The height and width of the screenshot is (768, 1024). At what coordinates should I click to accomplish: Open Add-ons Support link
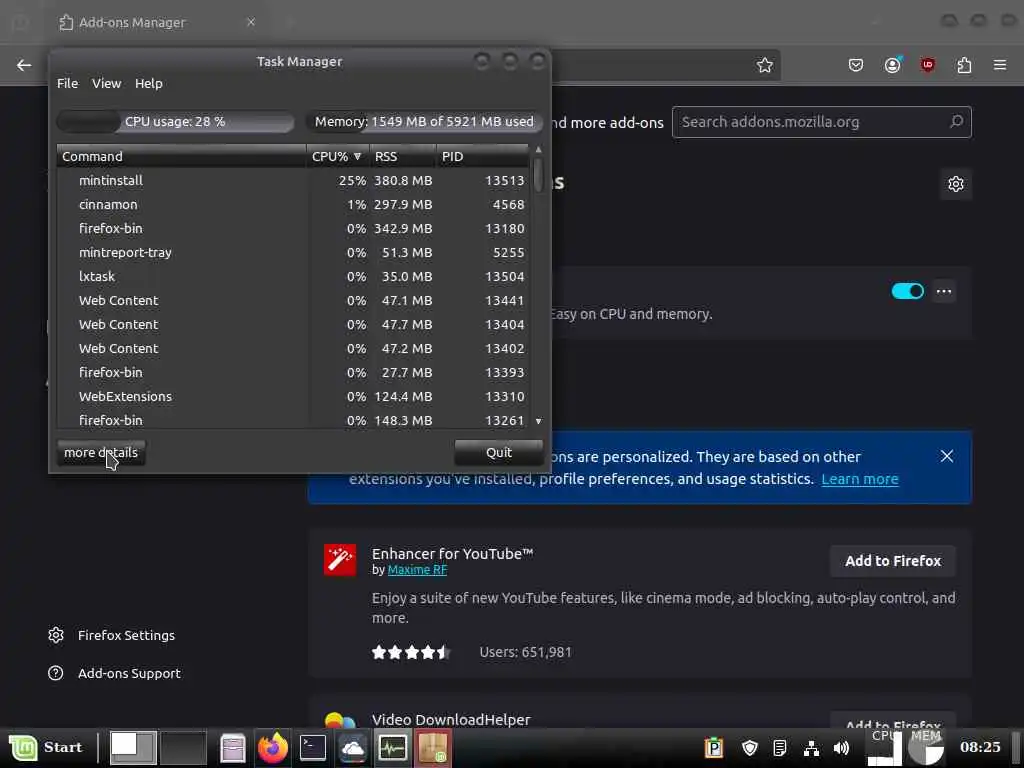pos(129,673)
